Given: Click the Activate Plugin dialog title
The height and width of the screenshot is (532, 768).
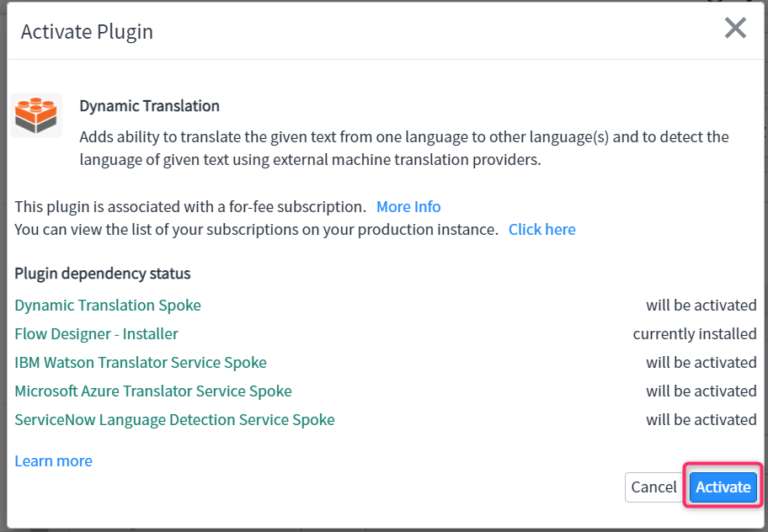Looking at the screenshot, I should 87,32.
